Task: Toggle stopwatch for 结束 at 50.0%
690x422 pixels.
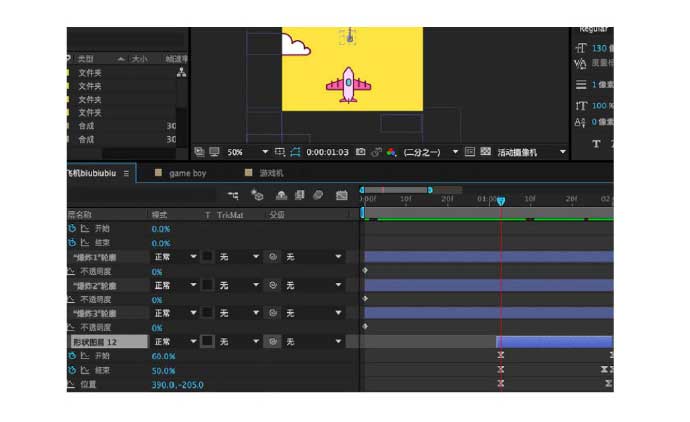Action: click(x=72, y=370)
